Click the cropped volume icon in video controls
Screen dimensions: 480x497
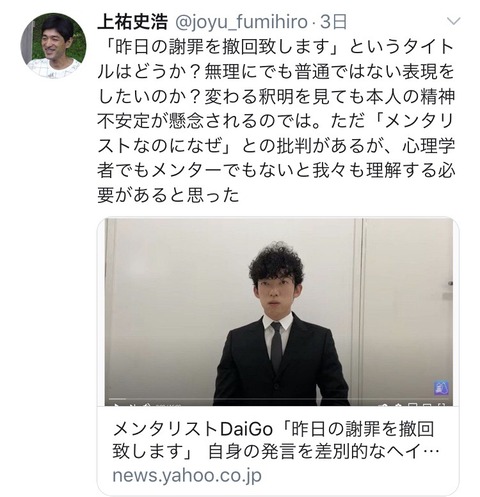coord(146,405)
